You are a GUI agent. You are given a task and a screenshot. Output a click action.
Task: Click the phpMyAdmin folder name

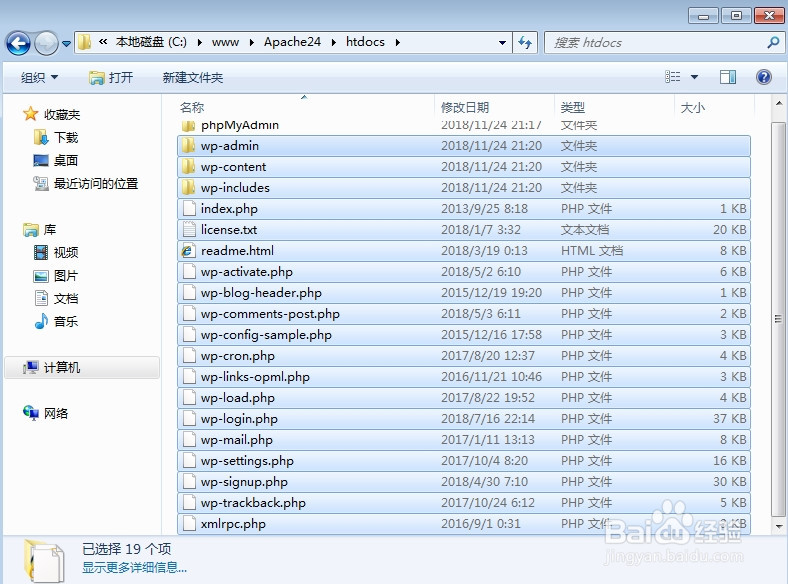240,125
